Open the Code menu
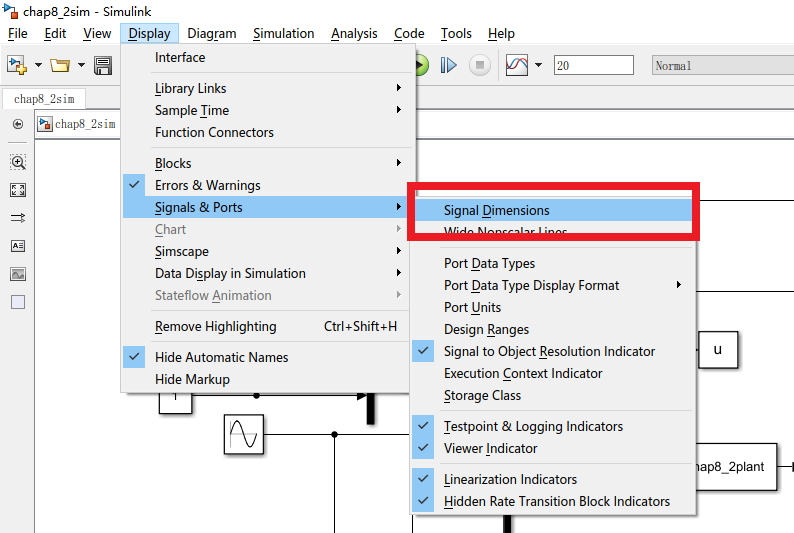Image resolution: width=794 pixels, height=533 pixels. click(x=409, y=33)
